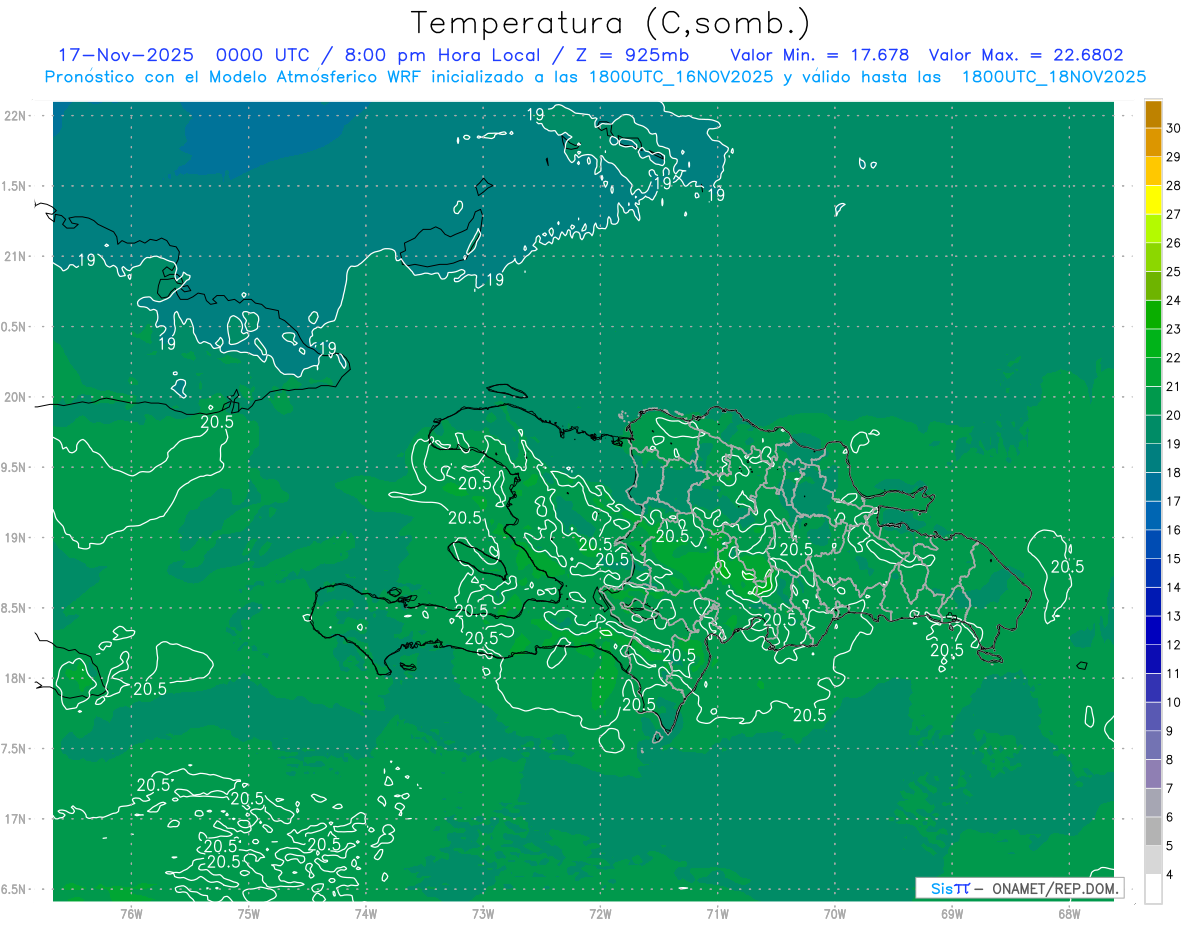Image resolution: width=1200 pixels, height=927 pixels.
Task: Click the "74W" longitude axis label
Action: pyautogui.click(x=365, y=913)
